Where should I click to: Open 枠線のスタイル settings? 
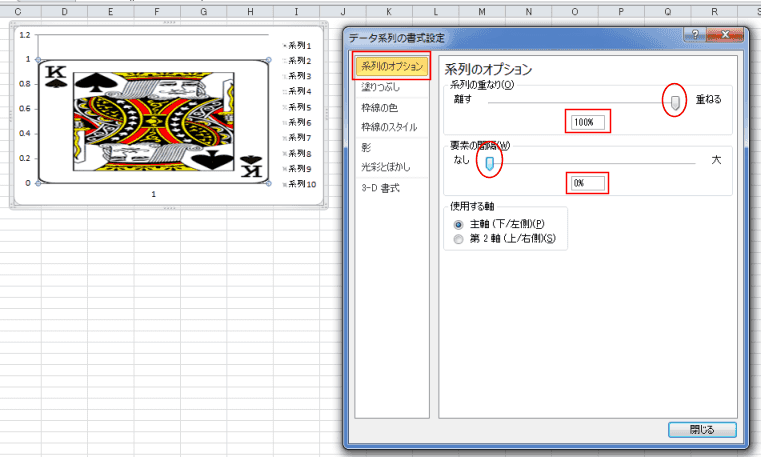389,127
